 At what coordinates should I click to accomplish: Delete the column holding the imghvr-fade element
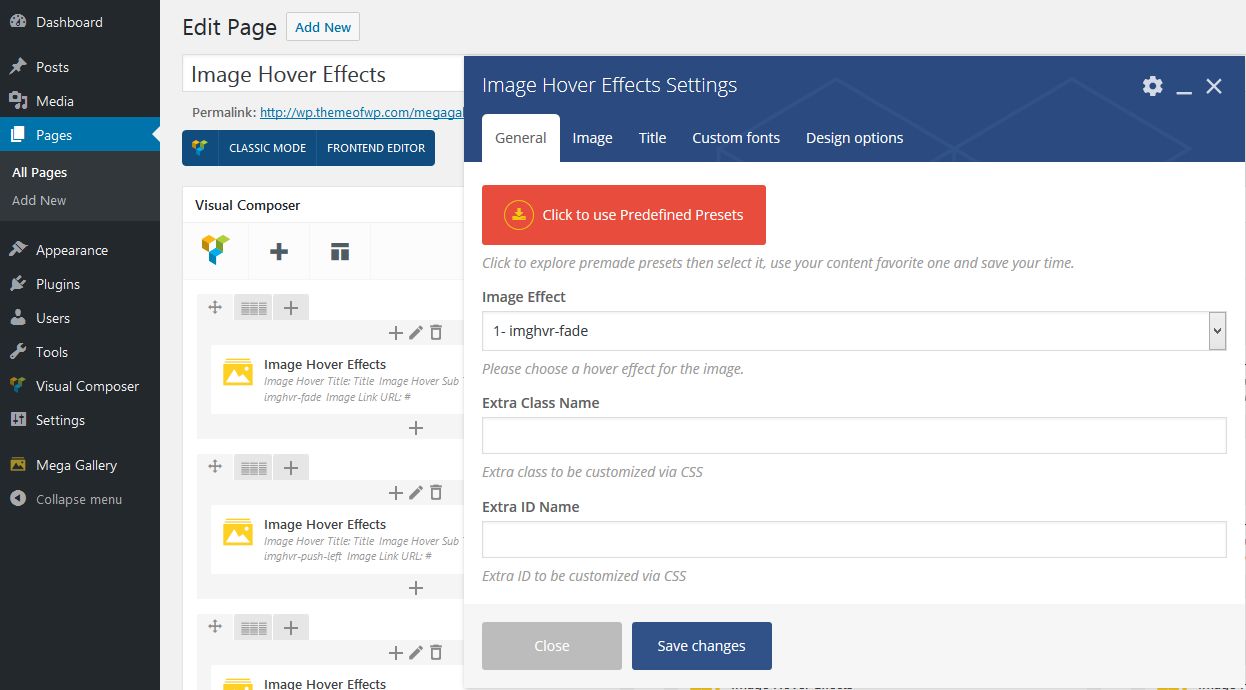[436, 333]
